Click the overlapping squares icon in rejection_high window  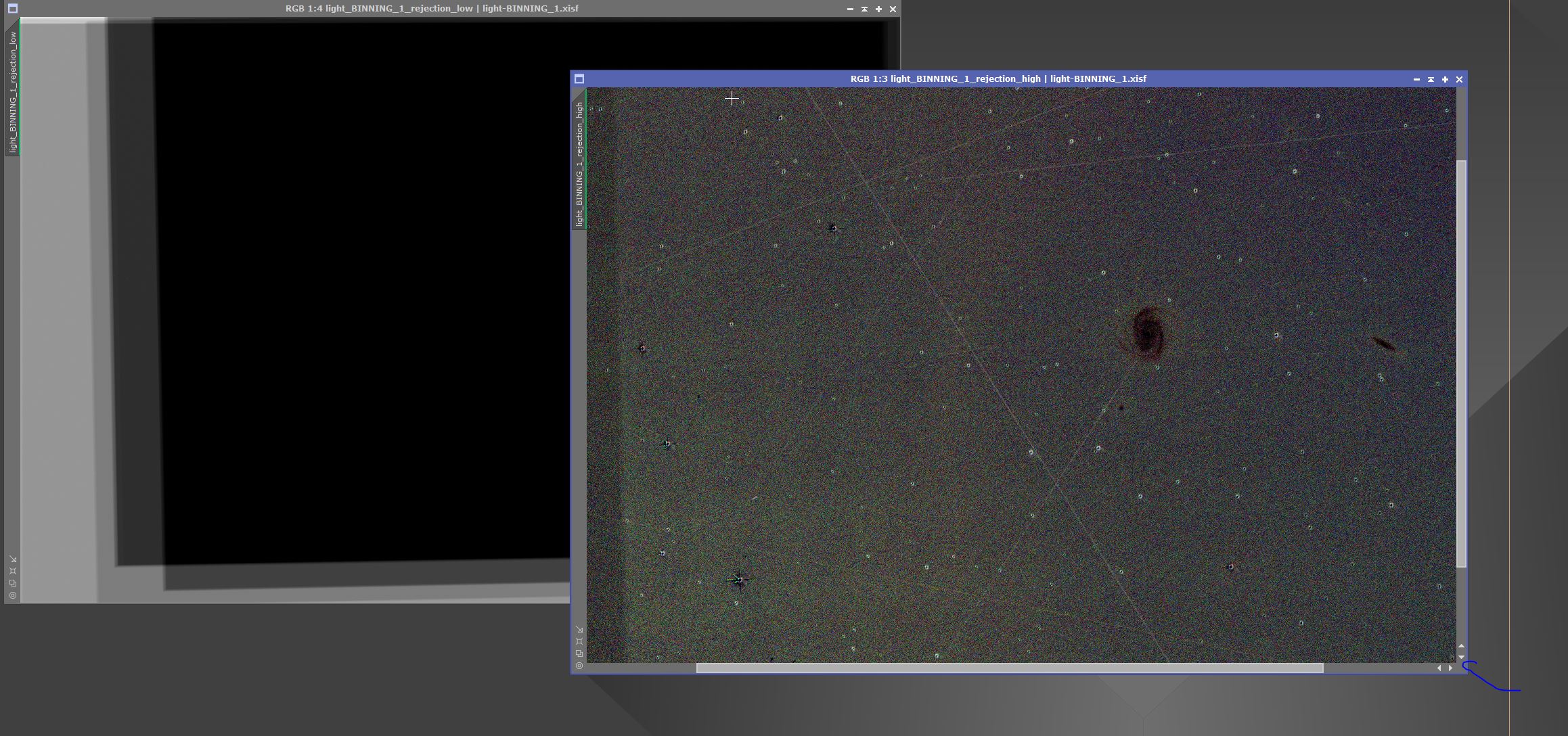(x=579, y=653)
